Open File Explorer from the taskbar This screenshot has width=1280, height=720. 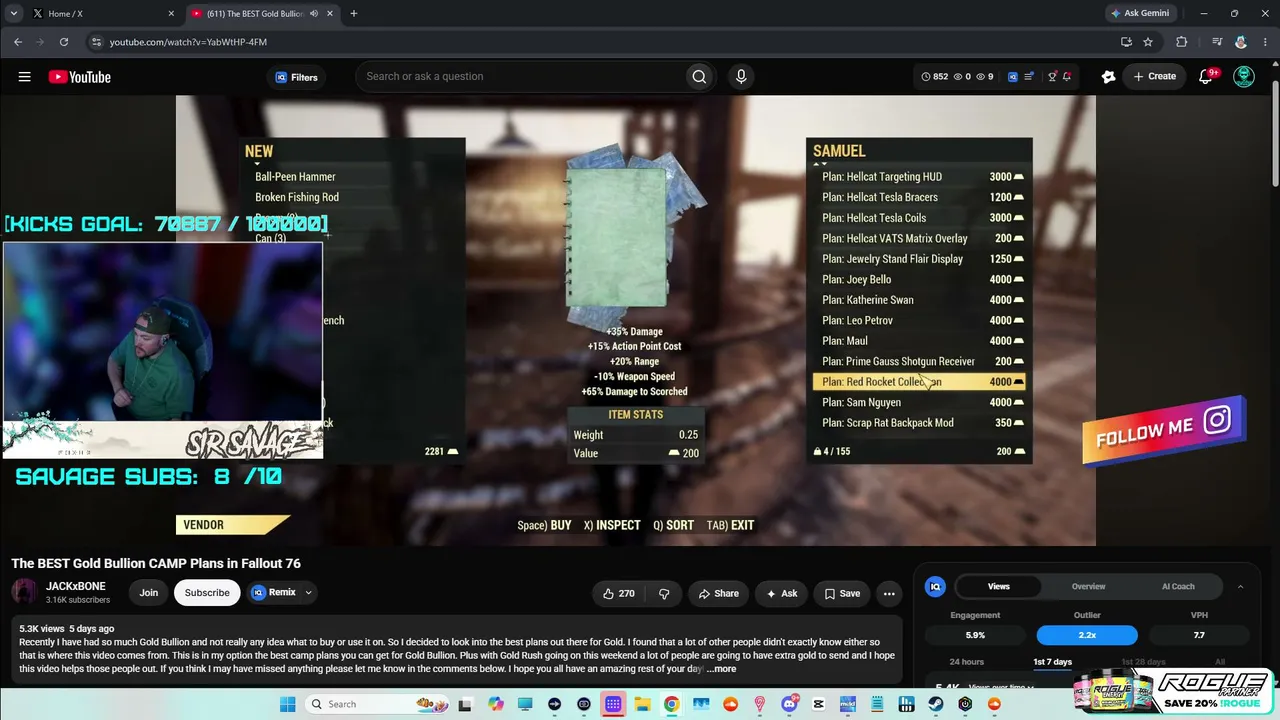pos(642,704)
